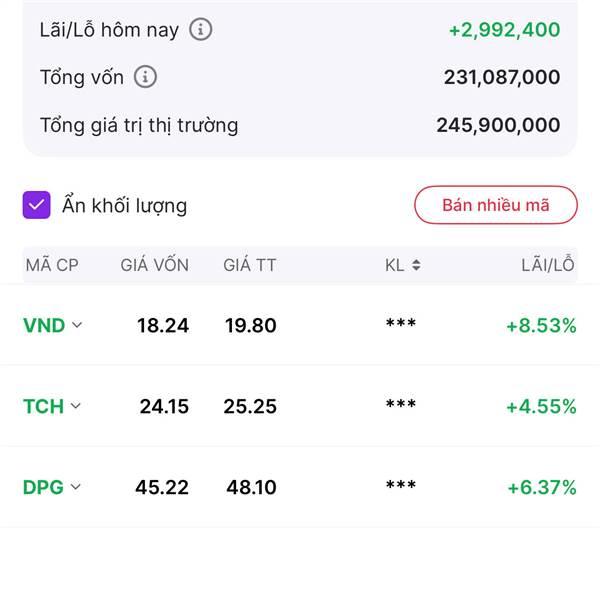Select the GIÁ TT column header

[249, 265]
